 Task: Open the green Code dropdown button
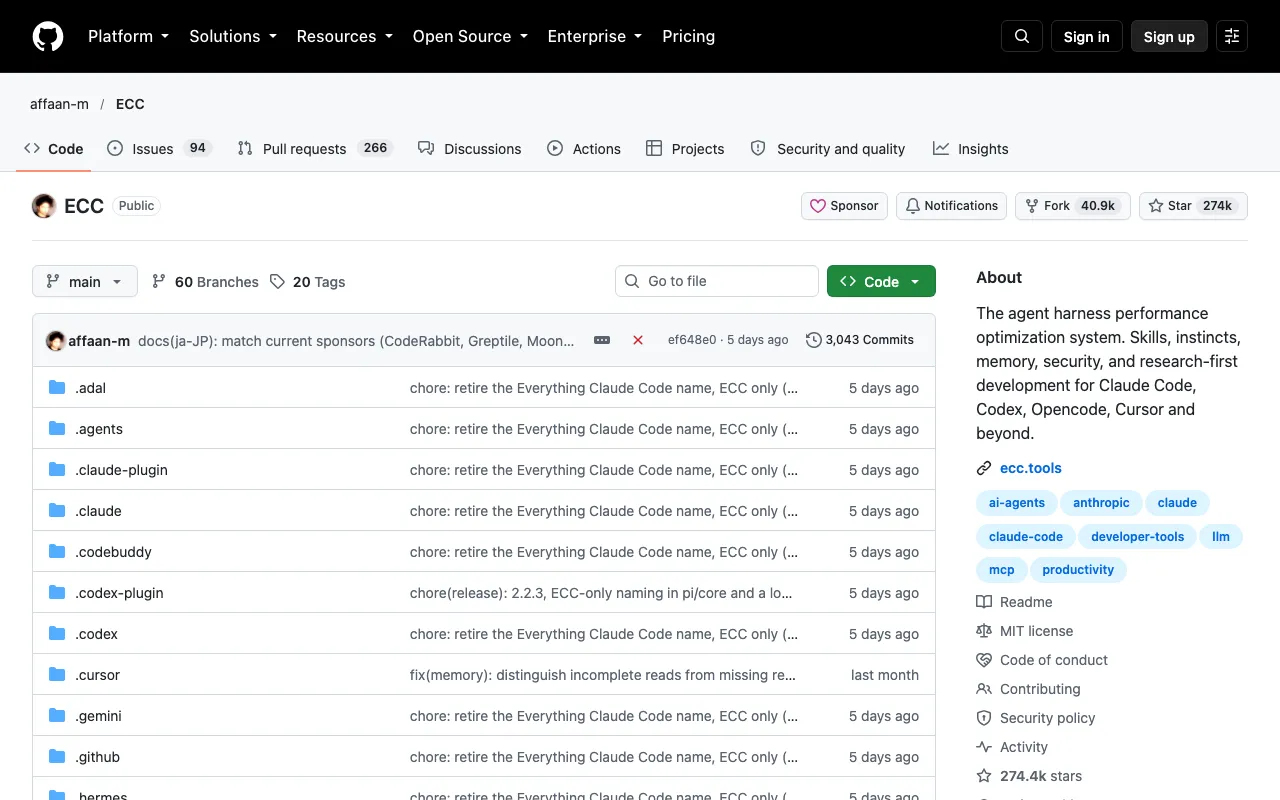(881, 281)
